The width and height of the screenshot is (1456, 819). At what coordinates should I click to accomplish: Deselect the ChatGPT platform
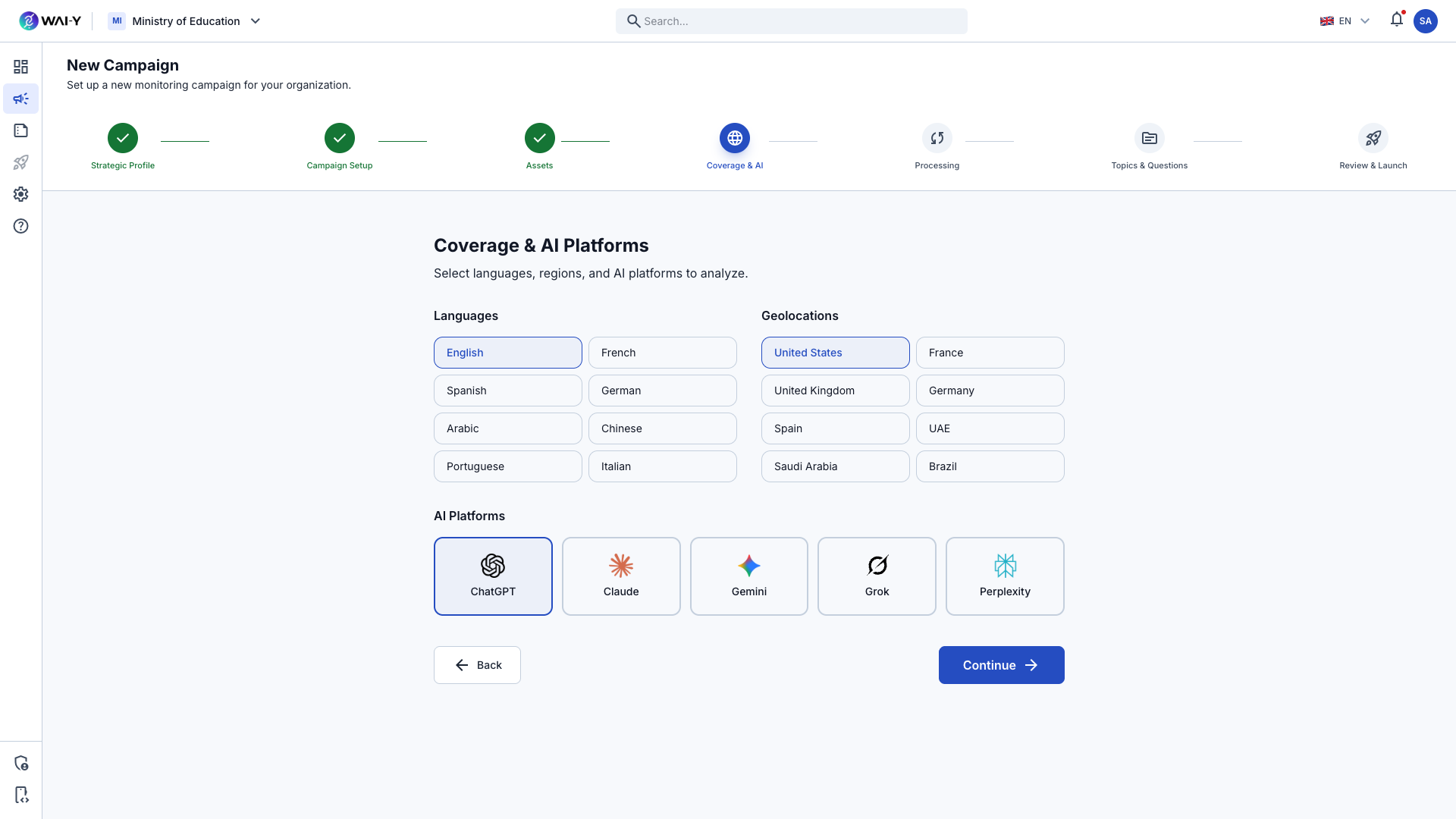tap(493, 576)
